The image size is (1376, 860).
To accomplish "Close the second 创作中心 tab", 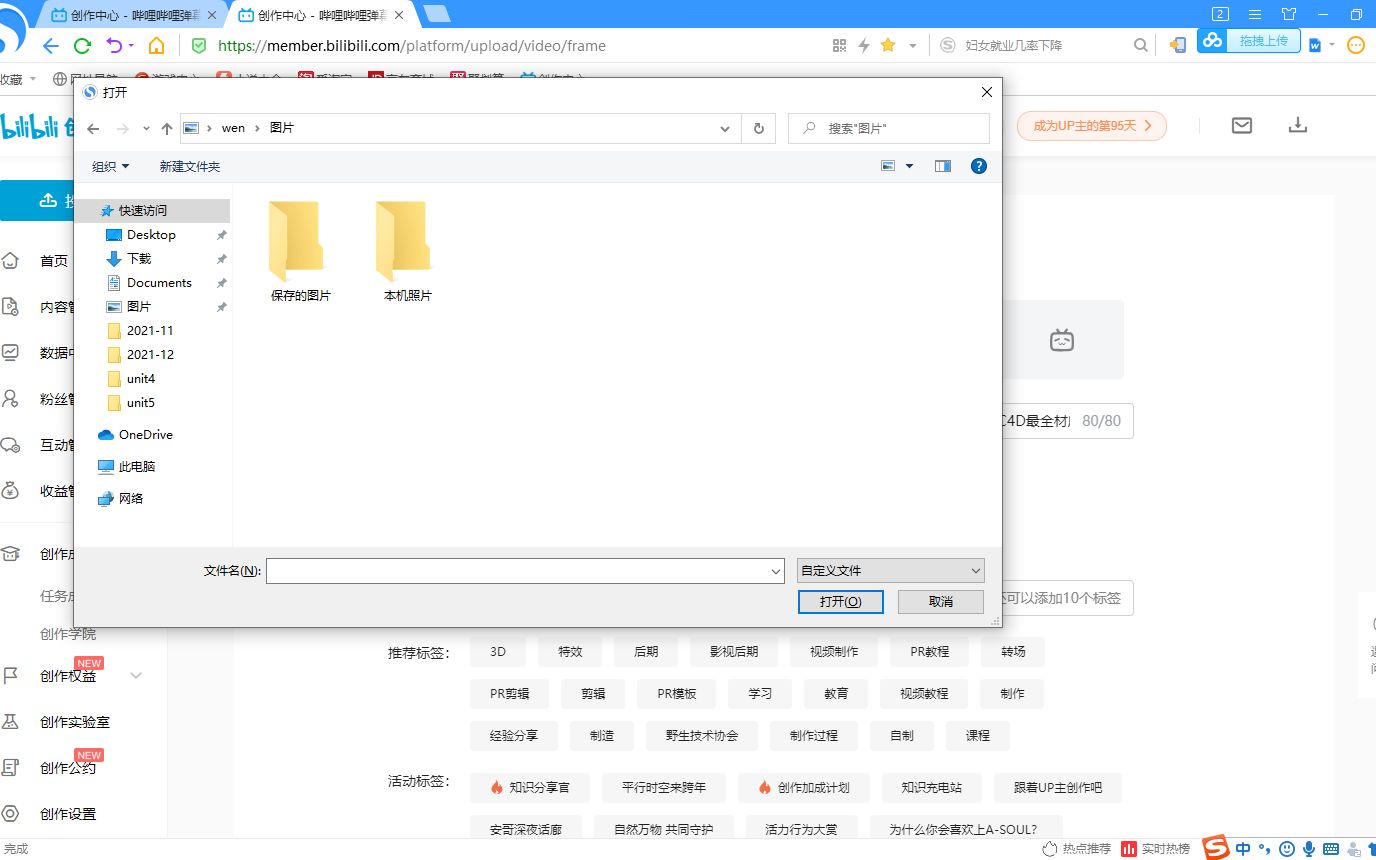I will pos(399,15).
